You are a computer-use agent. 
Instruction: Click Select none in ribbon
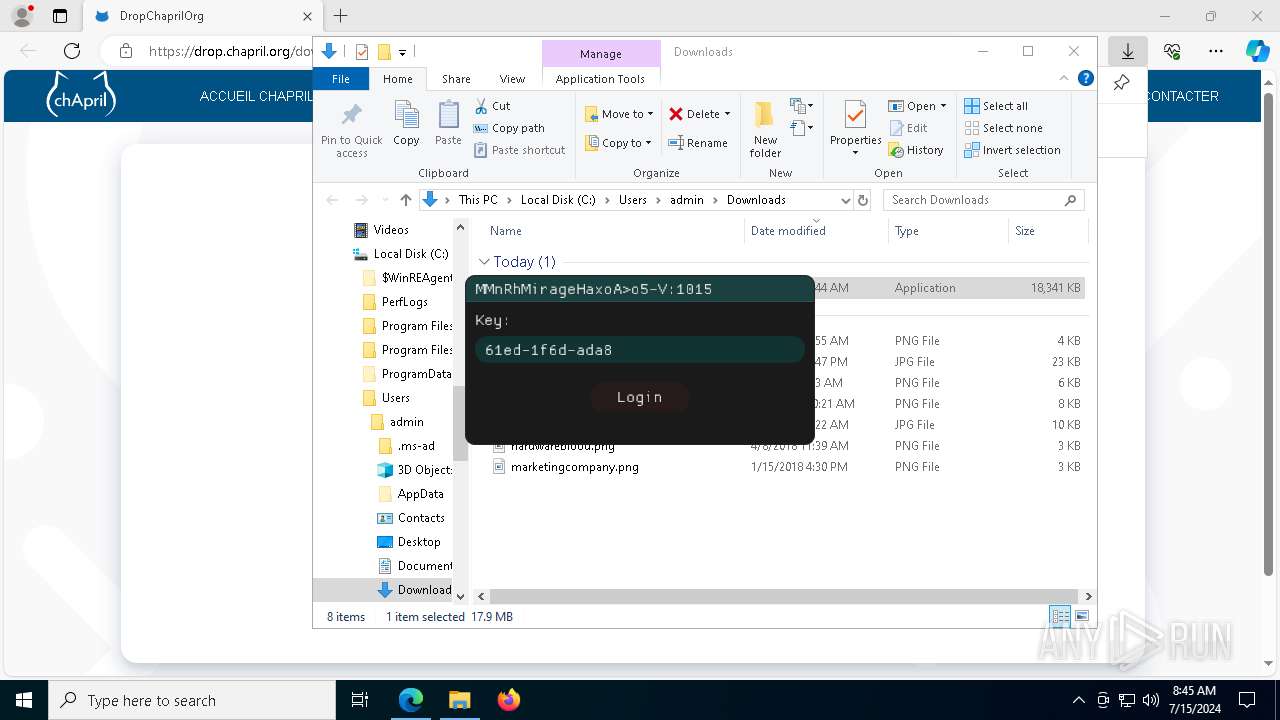(x=1003, y=128)
